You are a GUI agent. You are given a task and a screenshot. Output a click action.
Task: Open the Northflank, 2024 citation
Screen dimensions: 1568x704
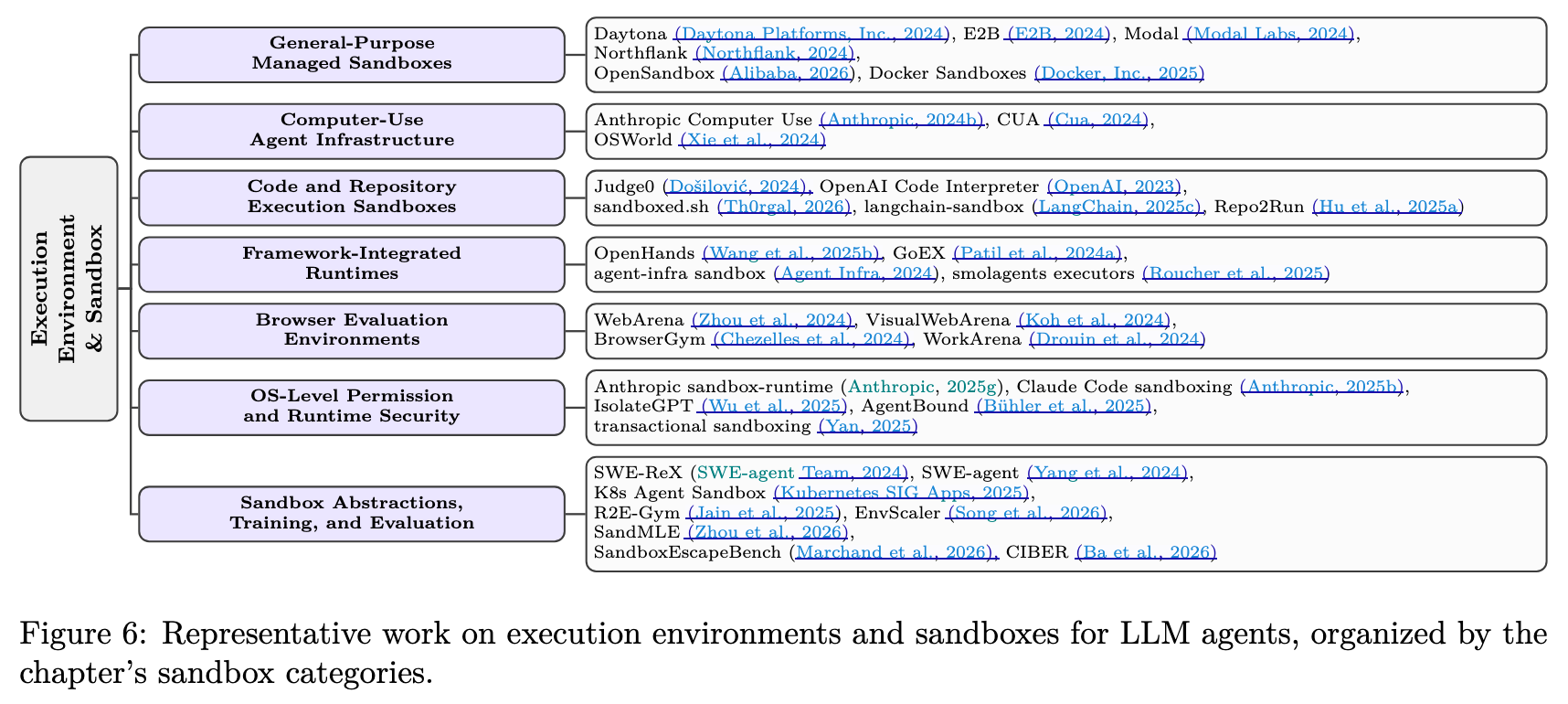(x=774, y=54)
